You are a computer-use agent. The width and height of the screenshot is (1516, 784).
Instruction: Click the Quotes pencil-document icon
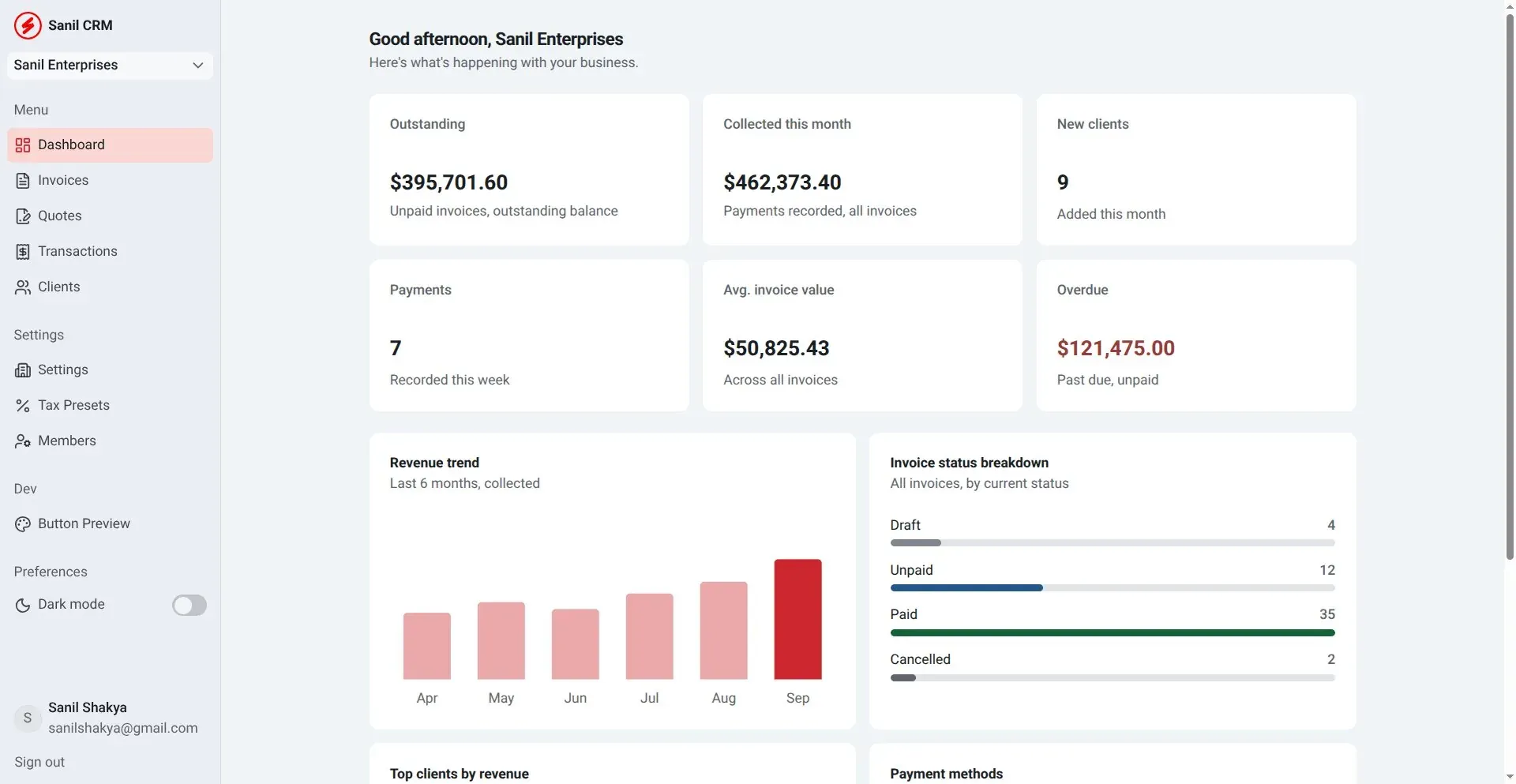pyautogui.click(x=23, y=216)
